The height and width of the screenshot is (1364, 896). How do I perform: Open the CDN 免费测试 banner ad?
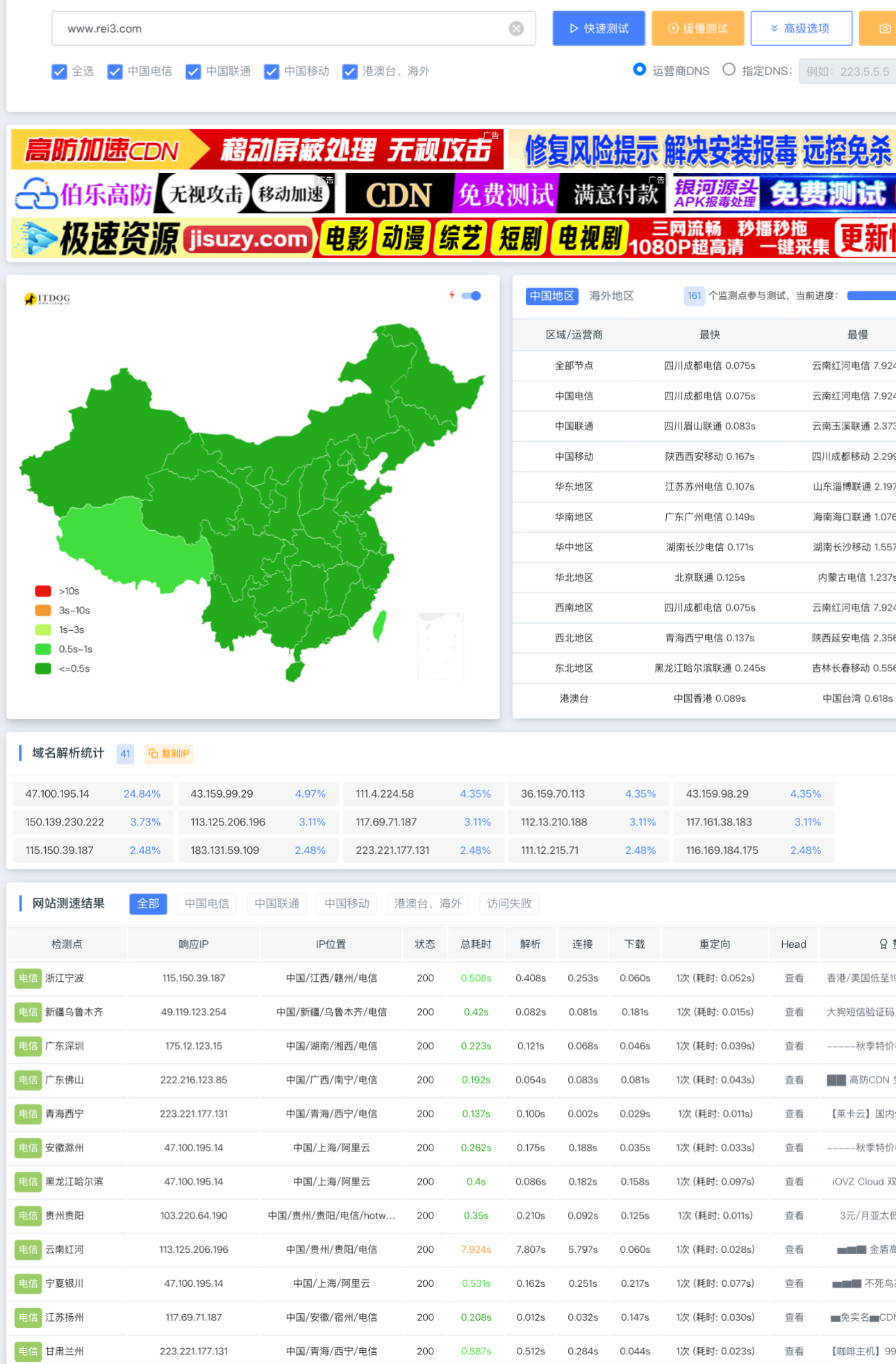click(506, 194)
